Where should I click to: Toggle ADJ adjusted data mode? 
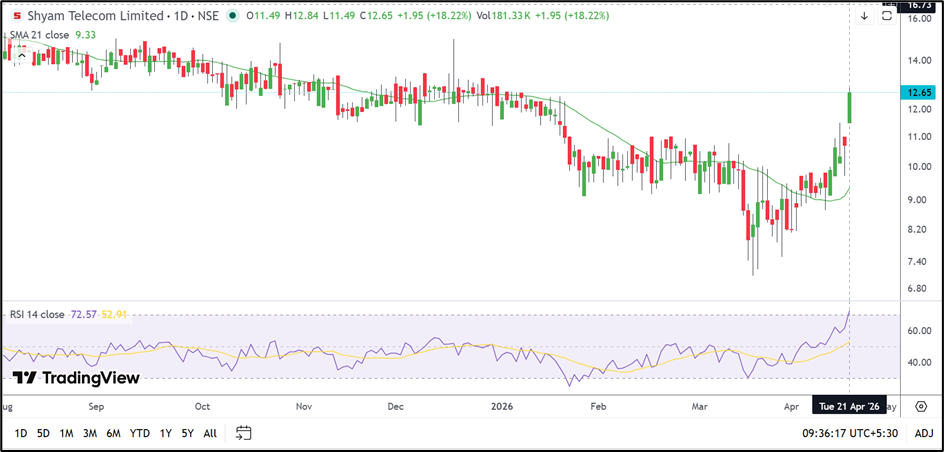[x=924, y=433]
